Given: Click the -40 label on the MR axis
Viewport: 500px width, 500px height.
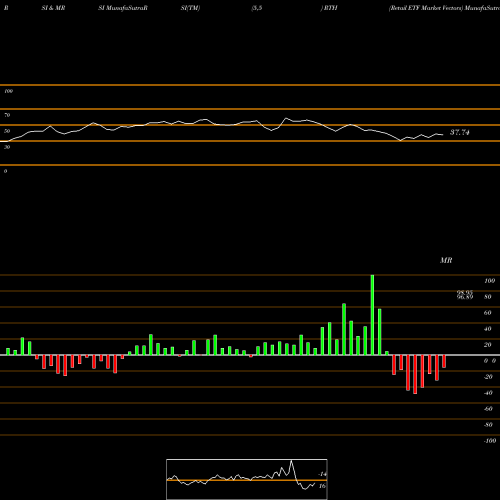Looking at the screenshot, I should 488,393.
